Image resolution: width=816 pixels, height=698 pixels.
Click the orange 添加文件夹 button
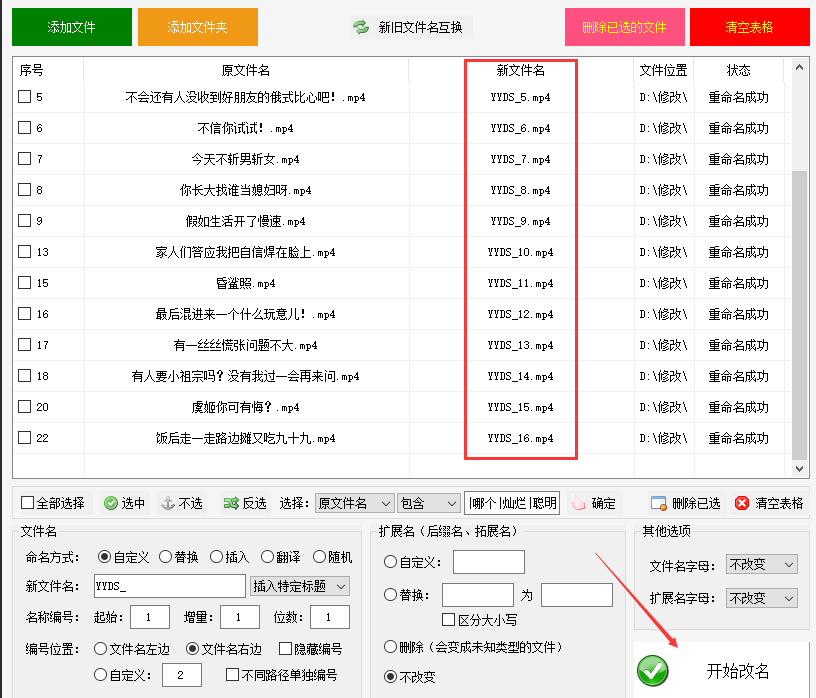(x=198, y=27)
